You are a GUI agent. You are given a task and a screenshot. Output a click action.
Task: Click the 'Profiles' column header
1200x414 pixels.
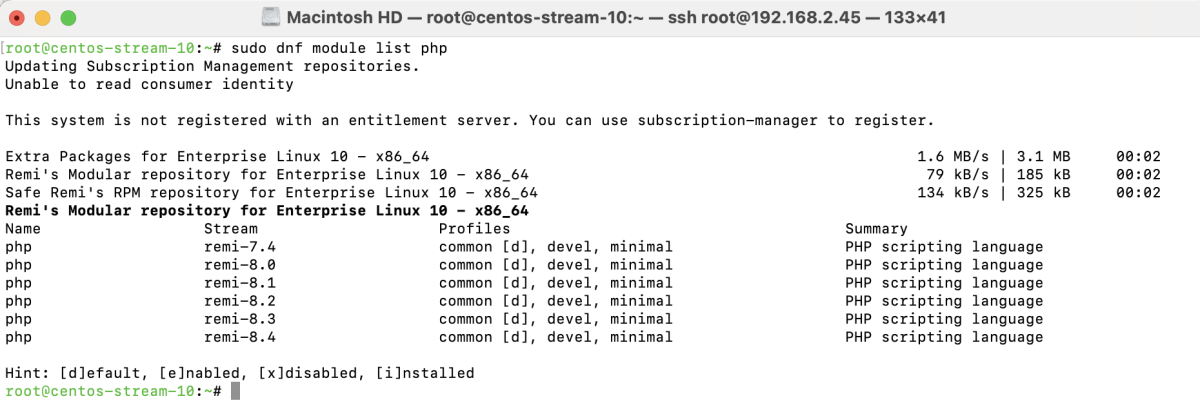[x=475, y=229]
